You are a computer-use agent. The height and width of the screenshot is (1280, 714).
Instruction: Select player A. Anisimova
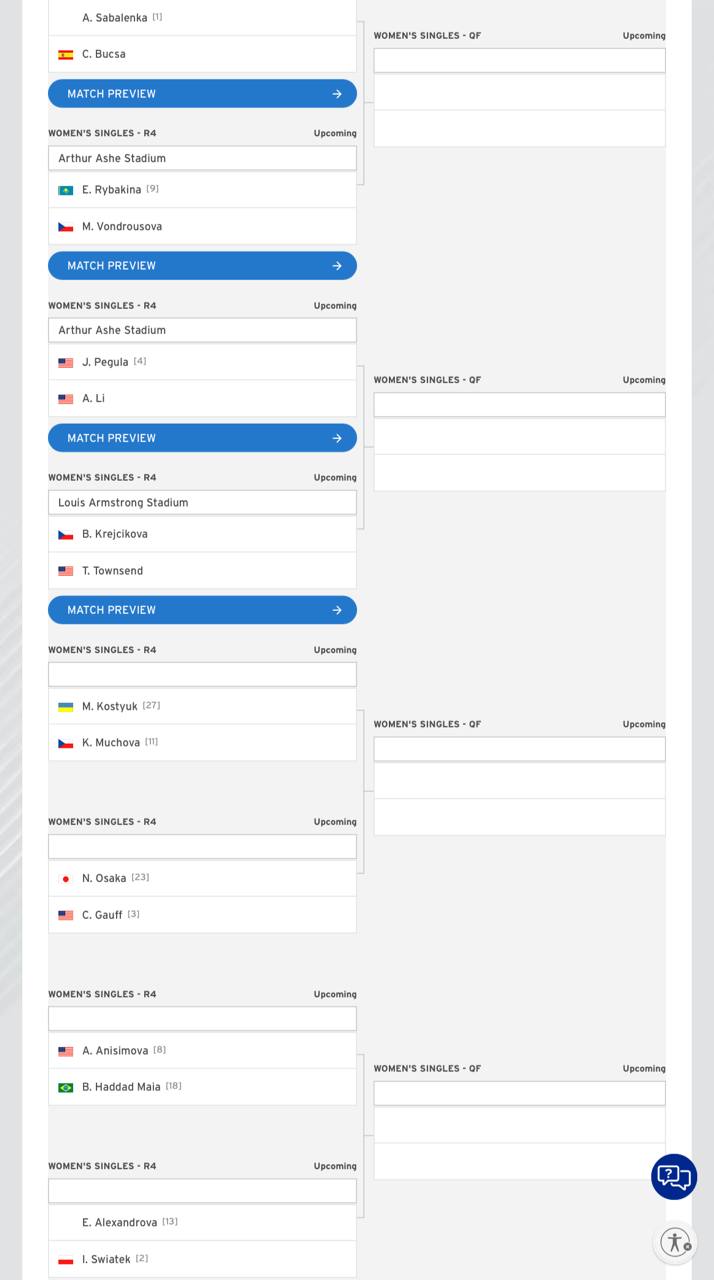click(x=115, y=1051)
